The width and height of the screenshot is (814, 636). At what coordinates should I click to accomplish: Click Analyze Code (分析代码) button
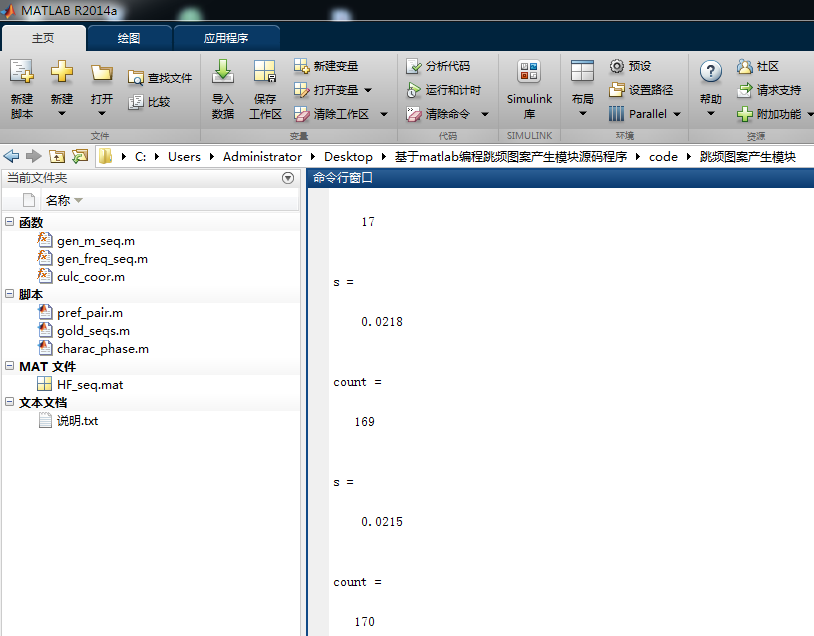click(438, 66)
